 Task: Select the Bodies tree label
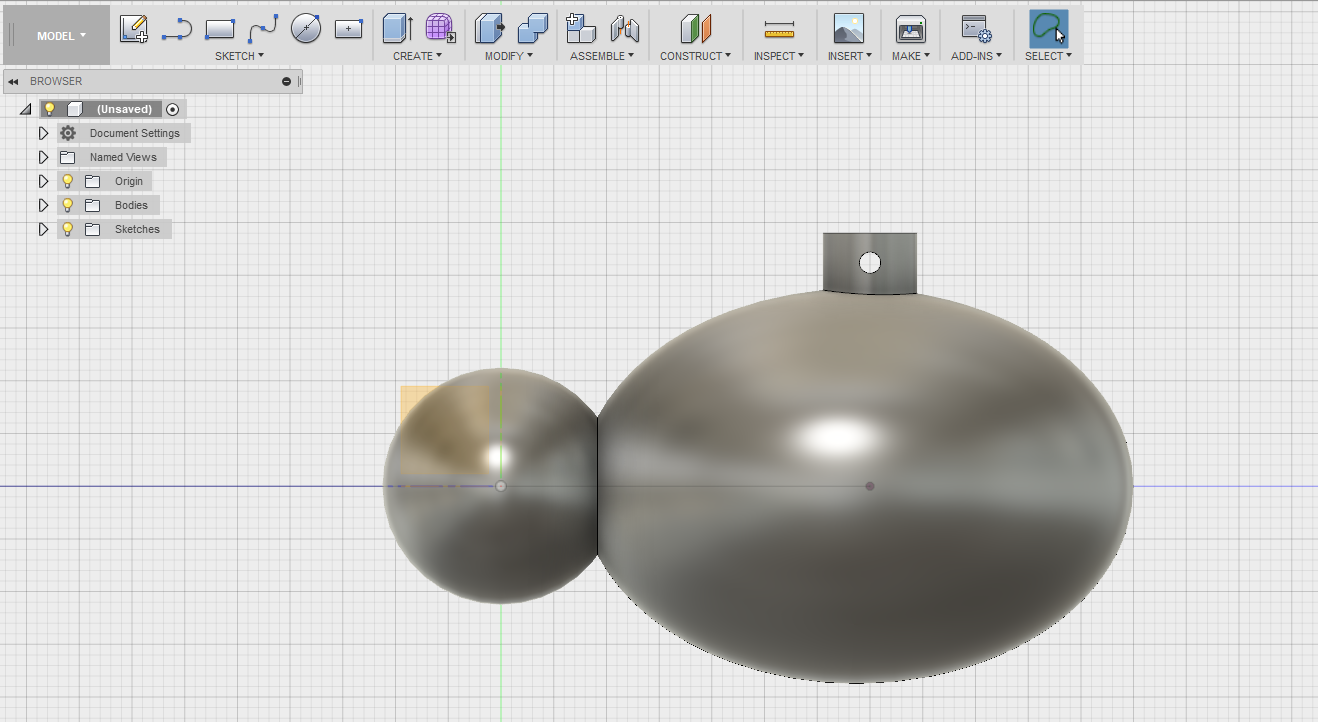coord(131,205)
